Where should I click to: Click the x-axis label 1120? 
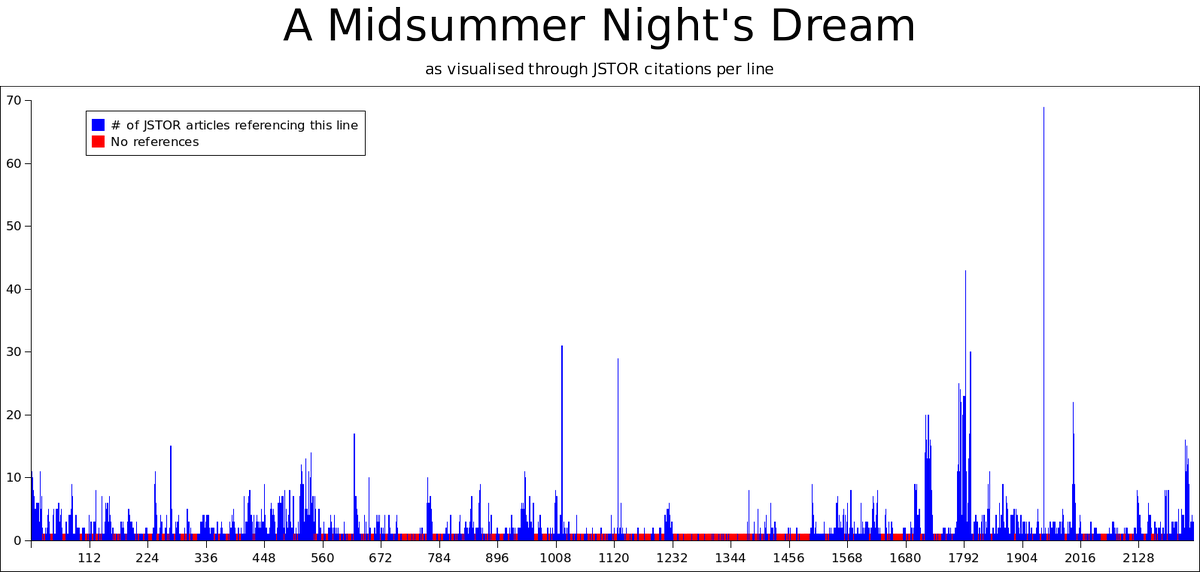[613, 558]
